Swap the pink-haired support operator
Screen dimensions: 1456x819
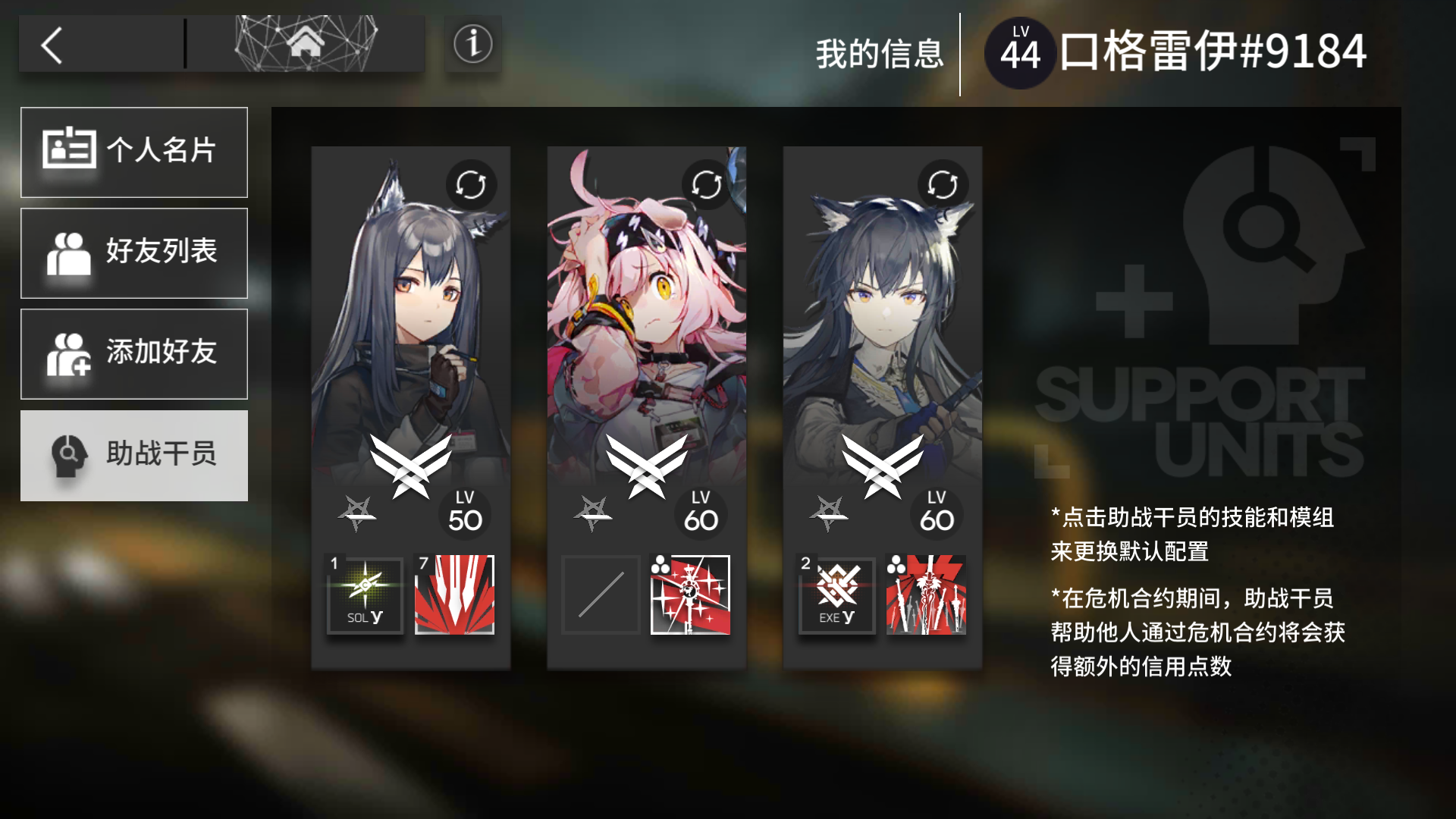(x=707, y=184)
